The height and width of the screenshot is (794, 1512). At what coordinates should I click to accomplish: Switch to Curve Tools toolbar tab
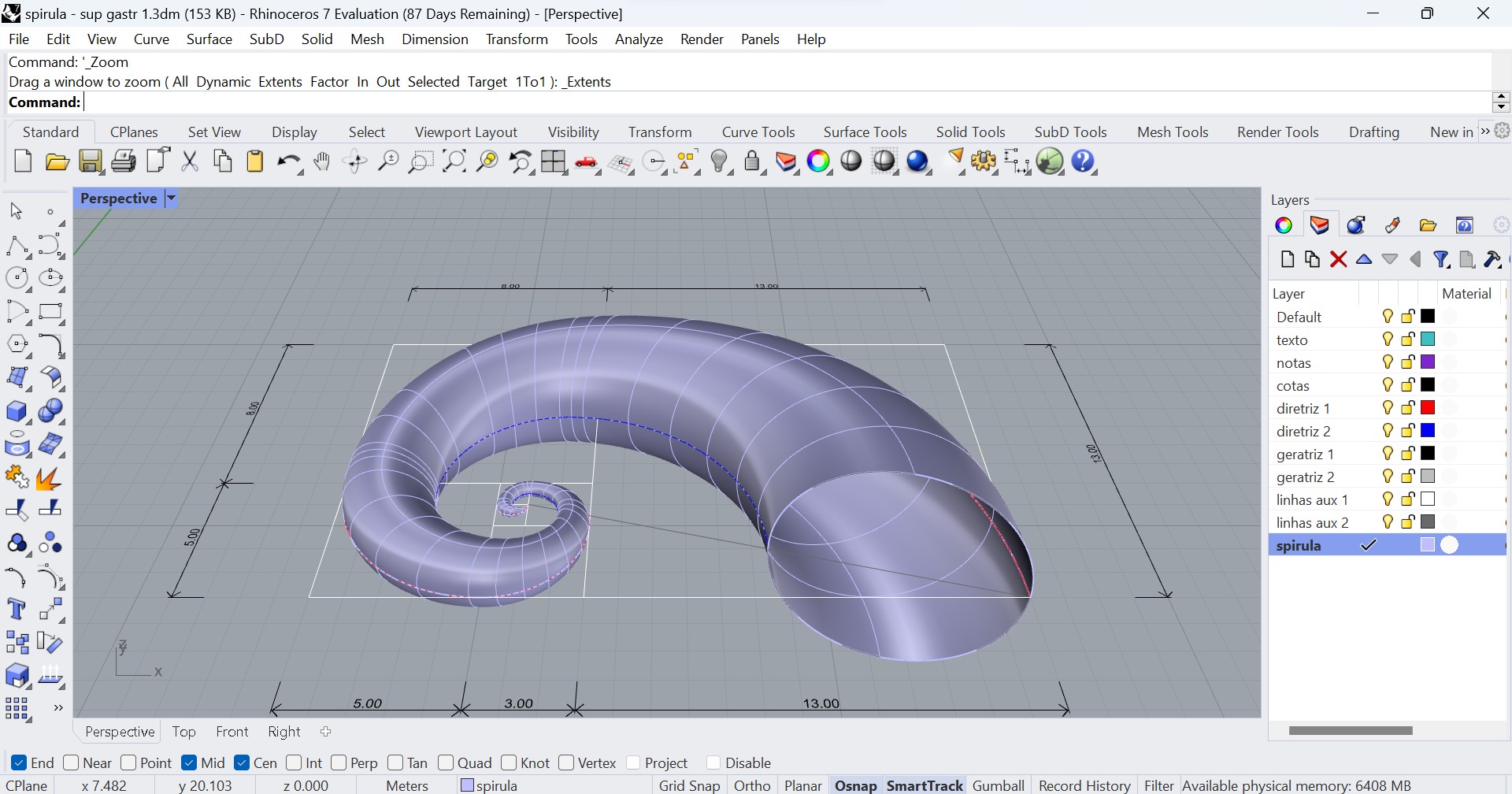click(x=758, y=132)
